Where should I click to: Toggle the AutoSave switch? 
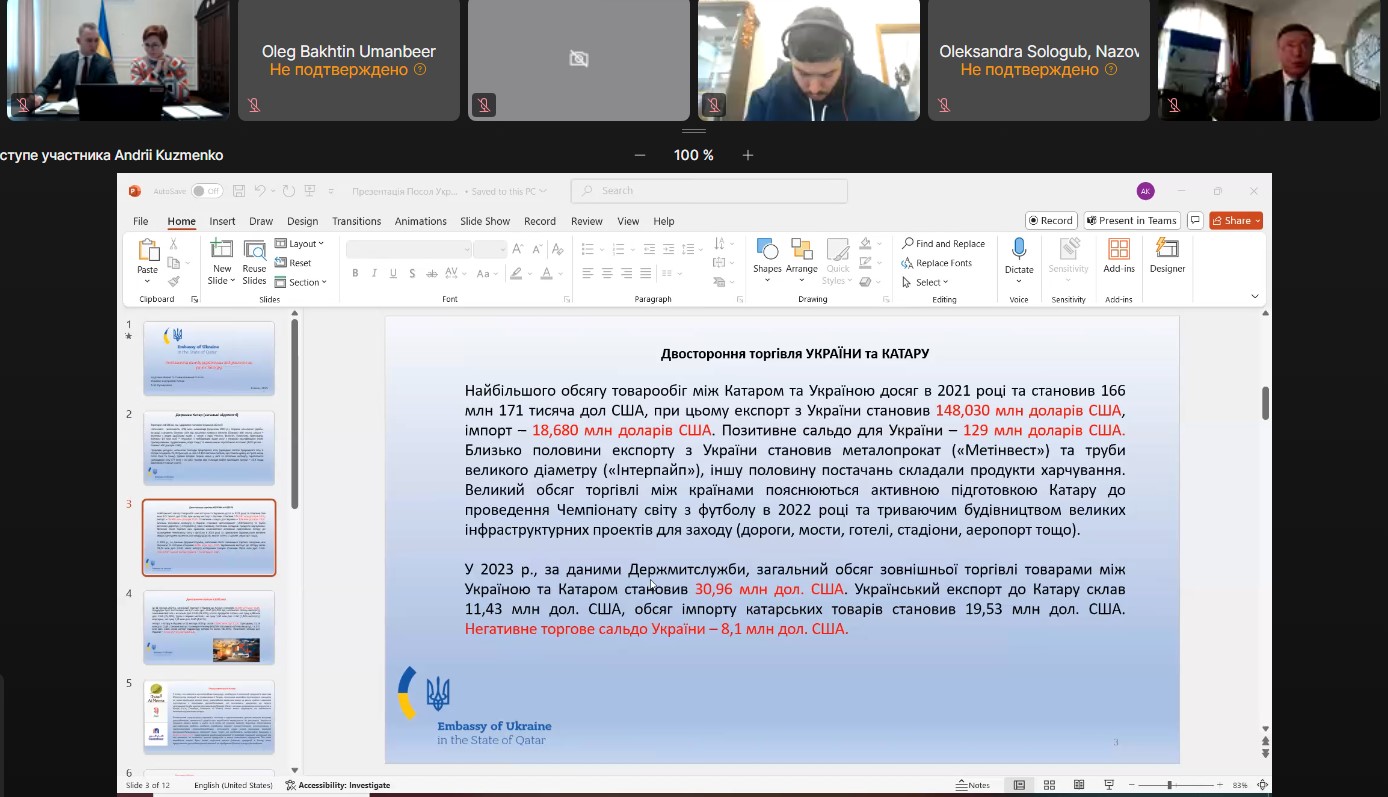click(x=207, y=191)
